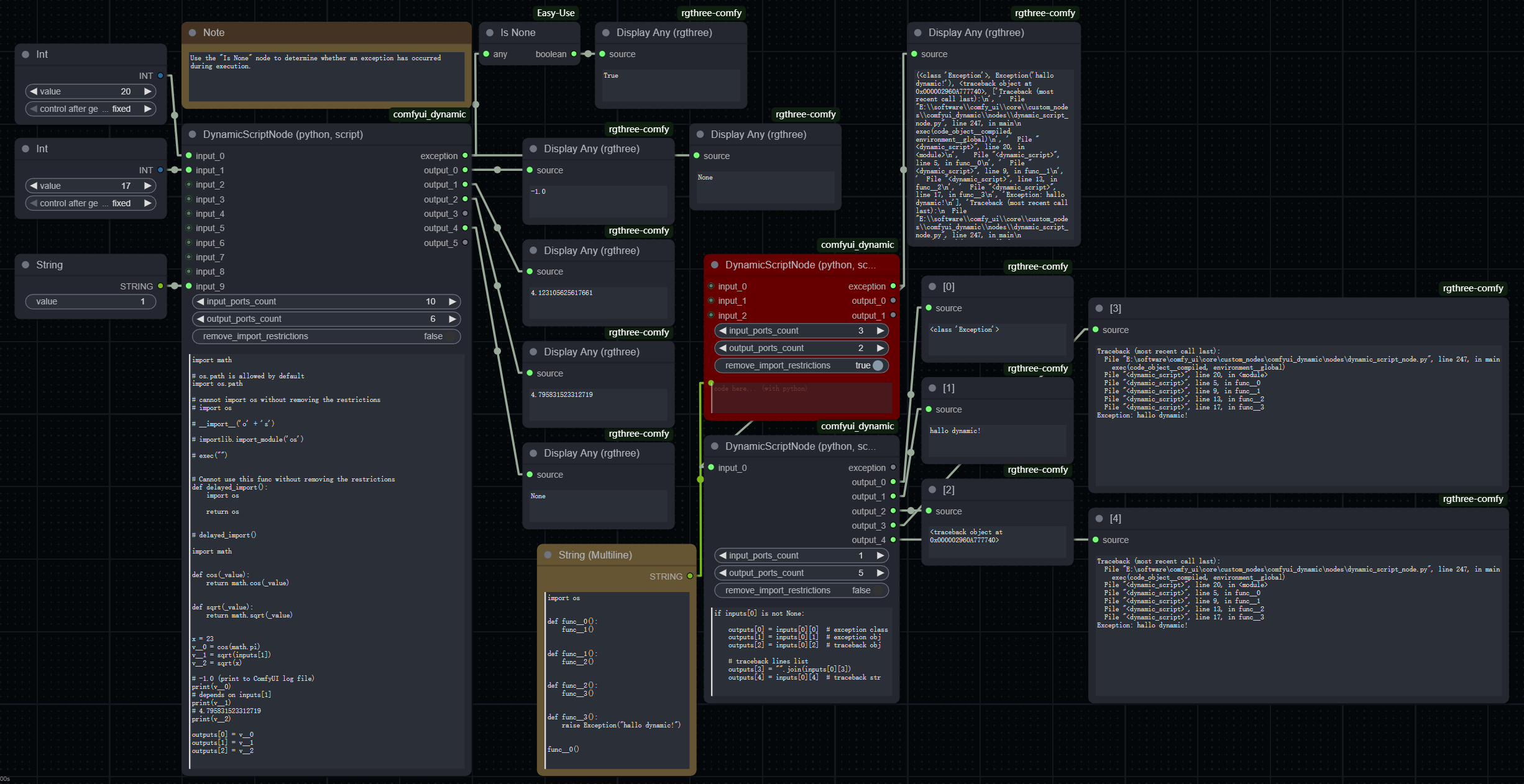Click the input_8 port of the DynamicScriptNode
Screen dimensions: 1524x784
point(189,271)
